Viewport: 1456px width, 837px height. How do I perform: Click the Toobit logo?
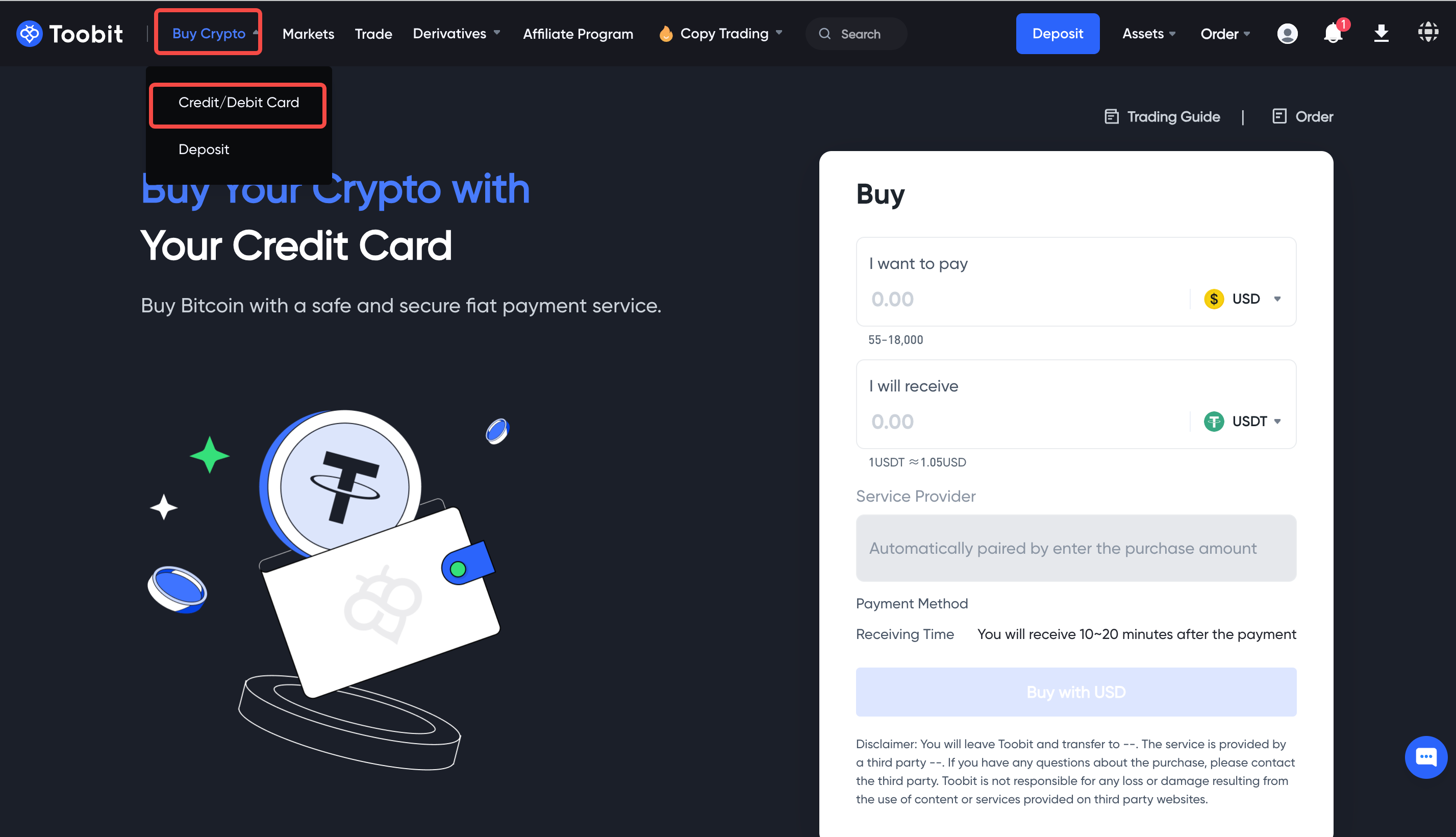[69, 34]
